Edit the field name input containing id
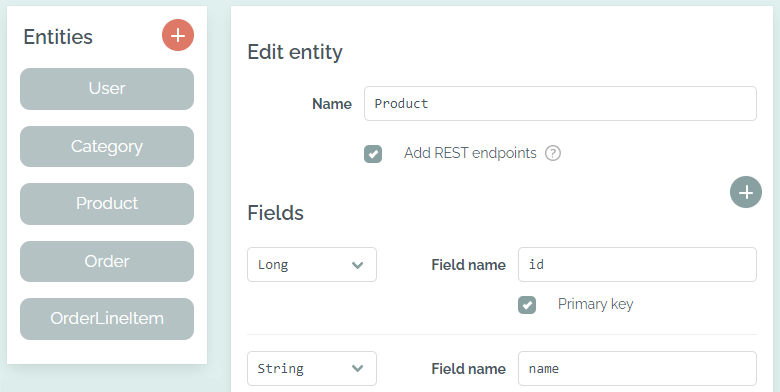 (637, 265)
